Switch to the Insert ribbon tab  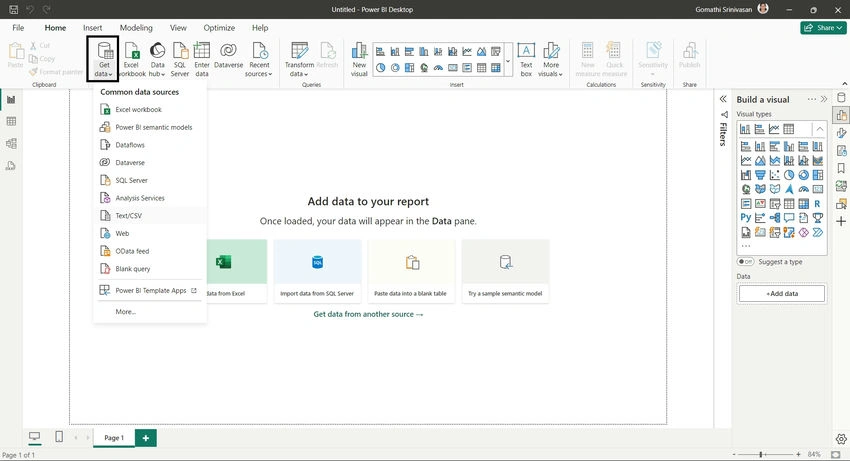[93, 28]
